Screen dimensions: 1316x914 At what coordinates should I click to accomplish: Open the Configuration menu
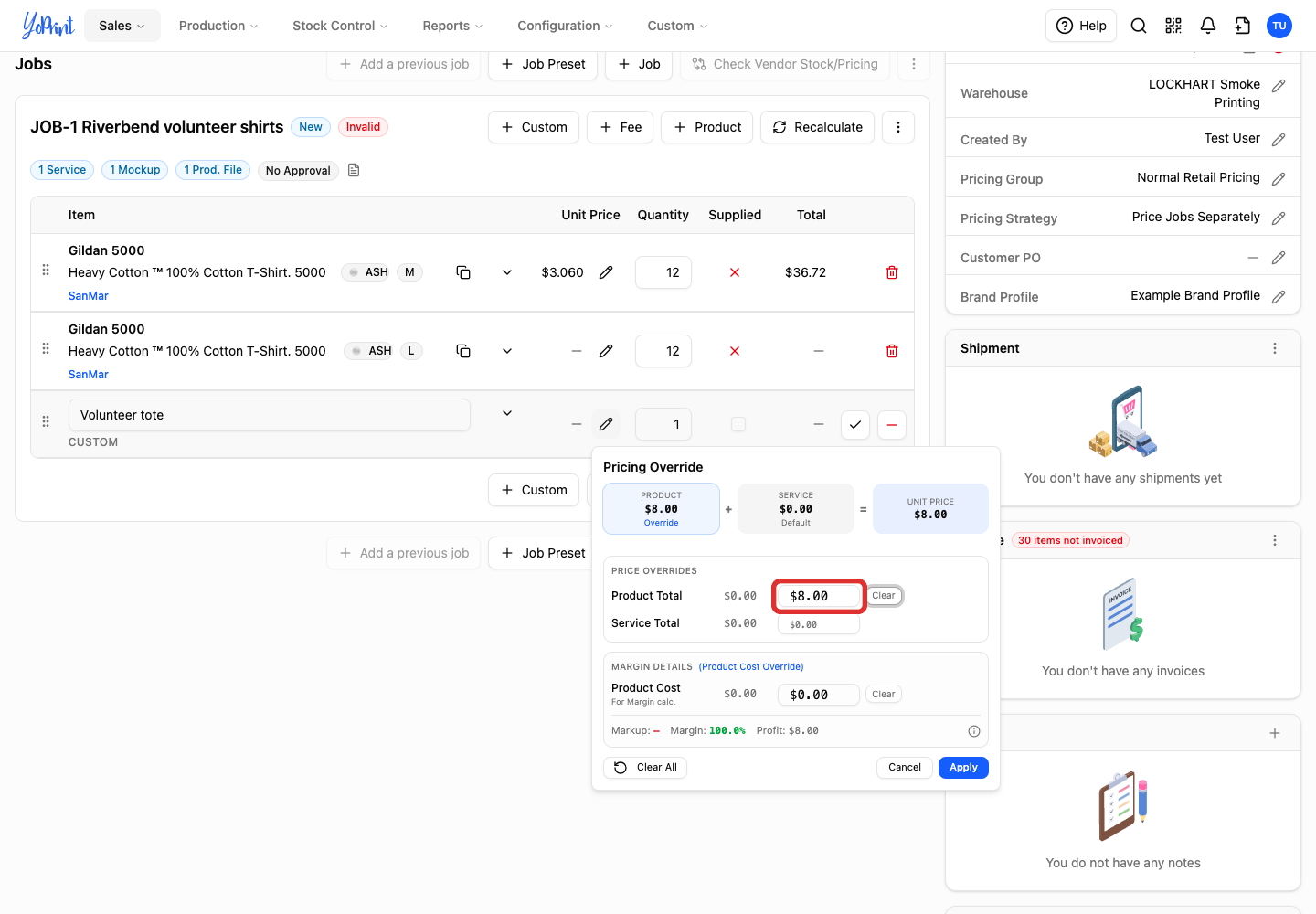565,26
